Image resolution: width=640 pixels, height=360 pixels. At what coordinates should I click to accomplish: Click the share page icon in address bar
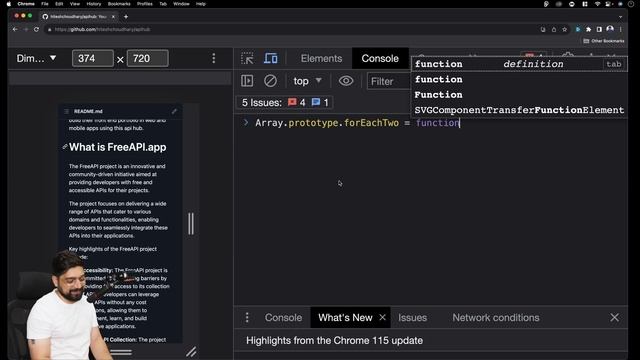(x=554, y=29)
